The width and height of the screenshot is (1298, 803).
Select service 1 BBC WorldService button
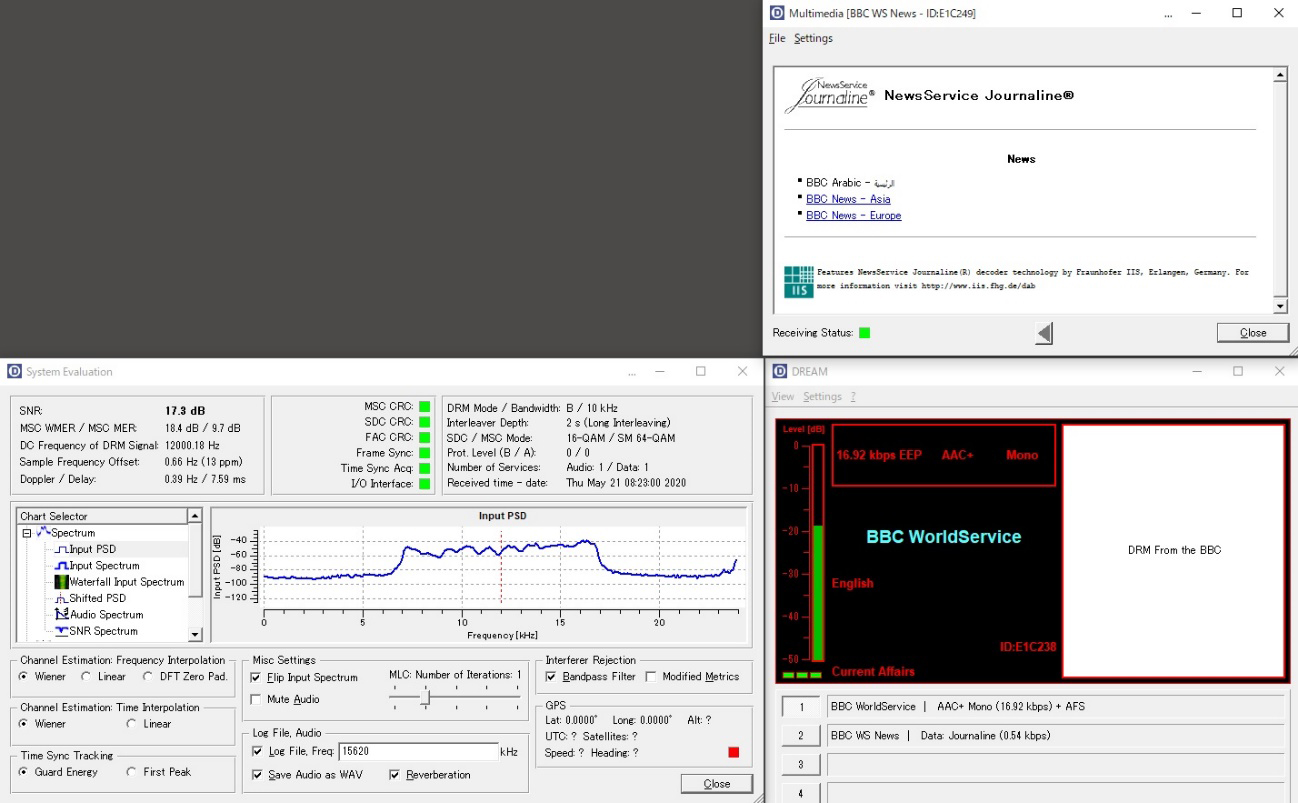[800, 707]
